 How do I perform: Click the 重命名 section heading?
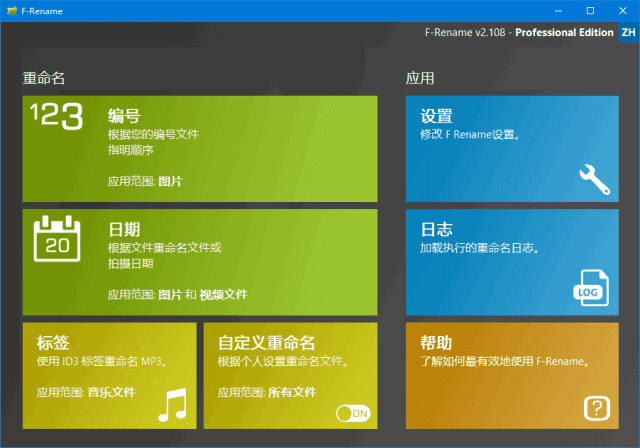44,78
